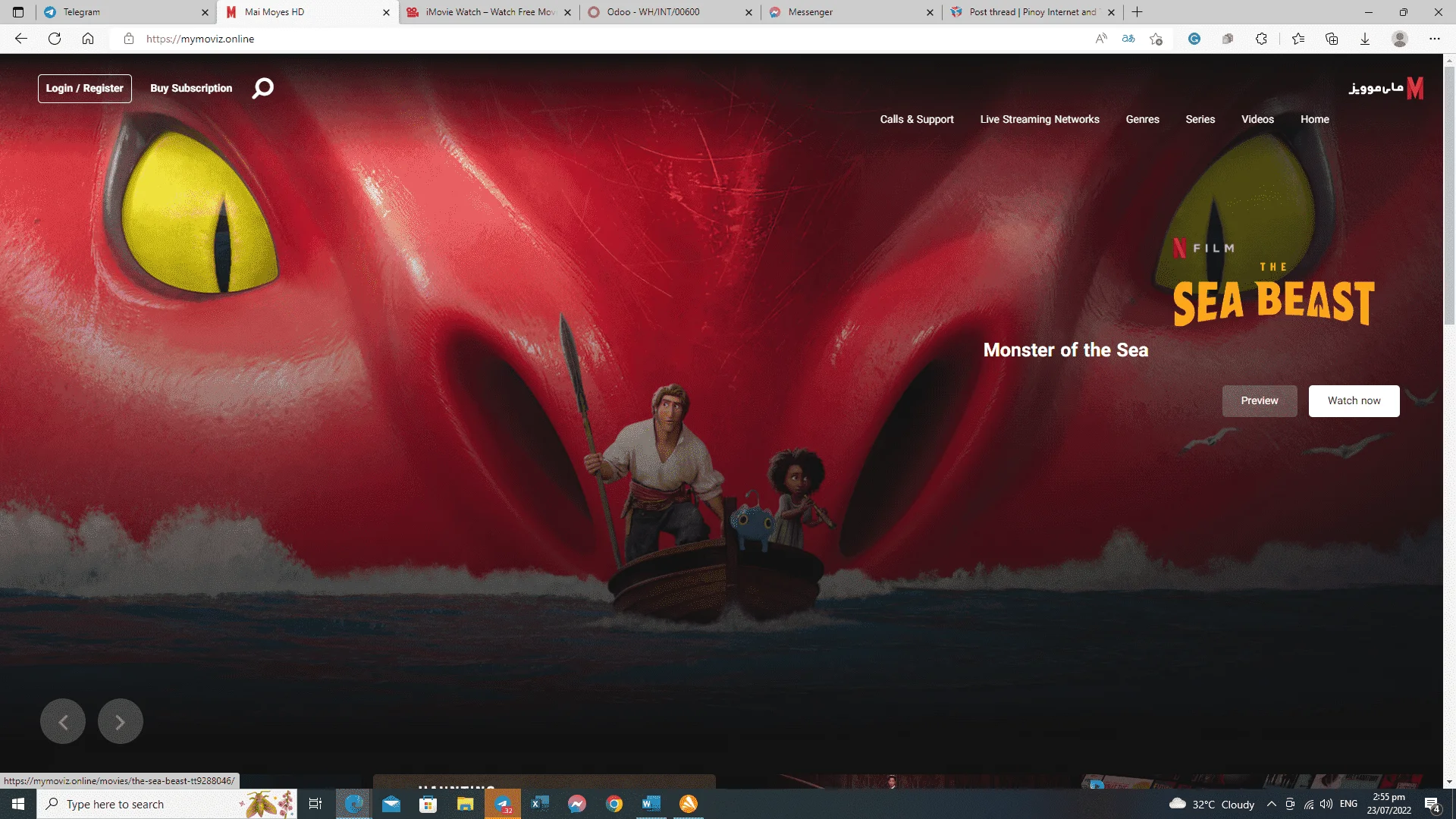Image resolution: width=1456 pixels, height=819 pixels.
Task: Click the Login / Register button
Action: [85, 88]
